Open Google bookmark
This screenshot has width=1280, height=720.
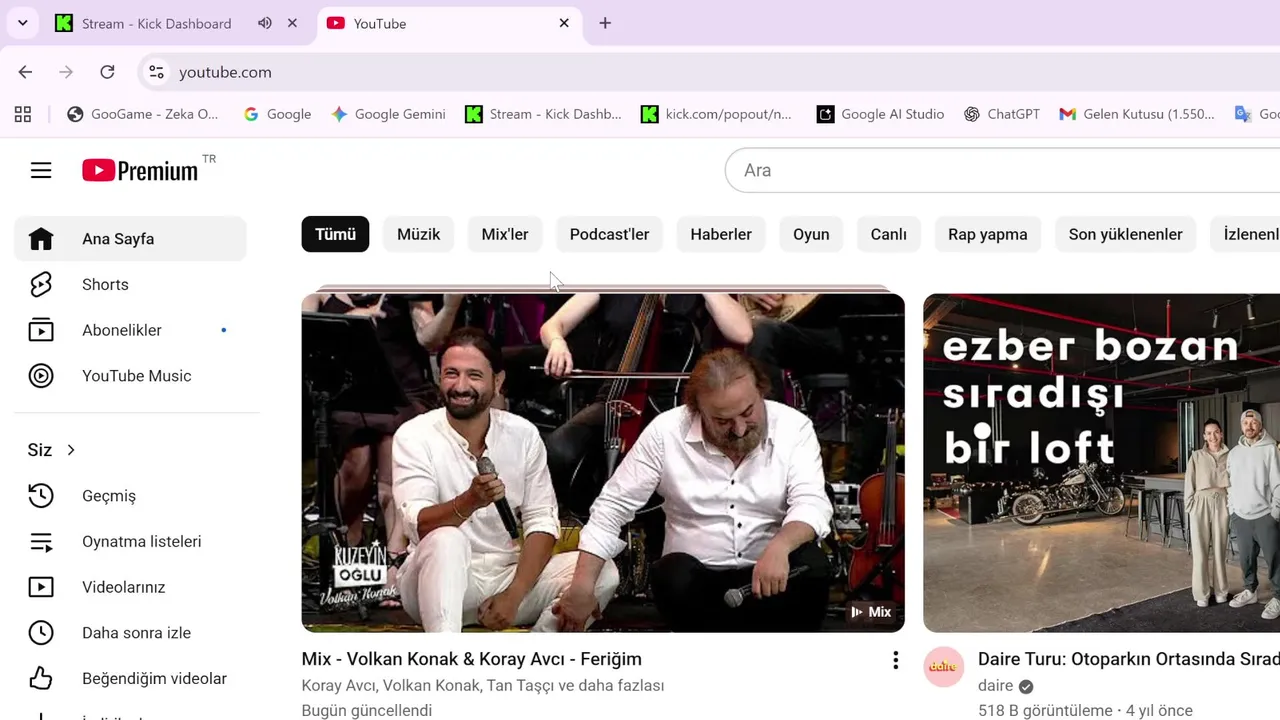click(277, 114)
